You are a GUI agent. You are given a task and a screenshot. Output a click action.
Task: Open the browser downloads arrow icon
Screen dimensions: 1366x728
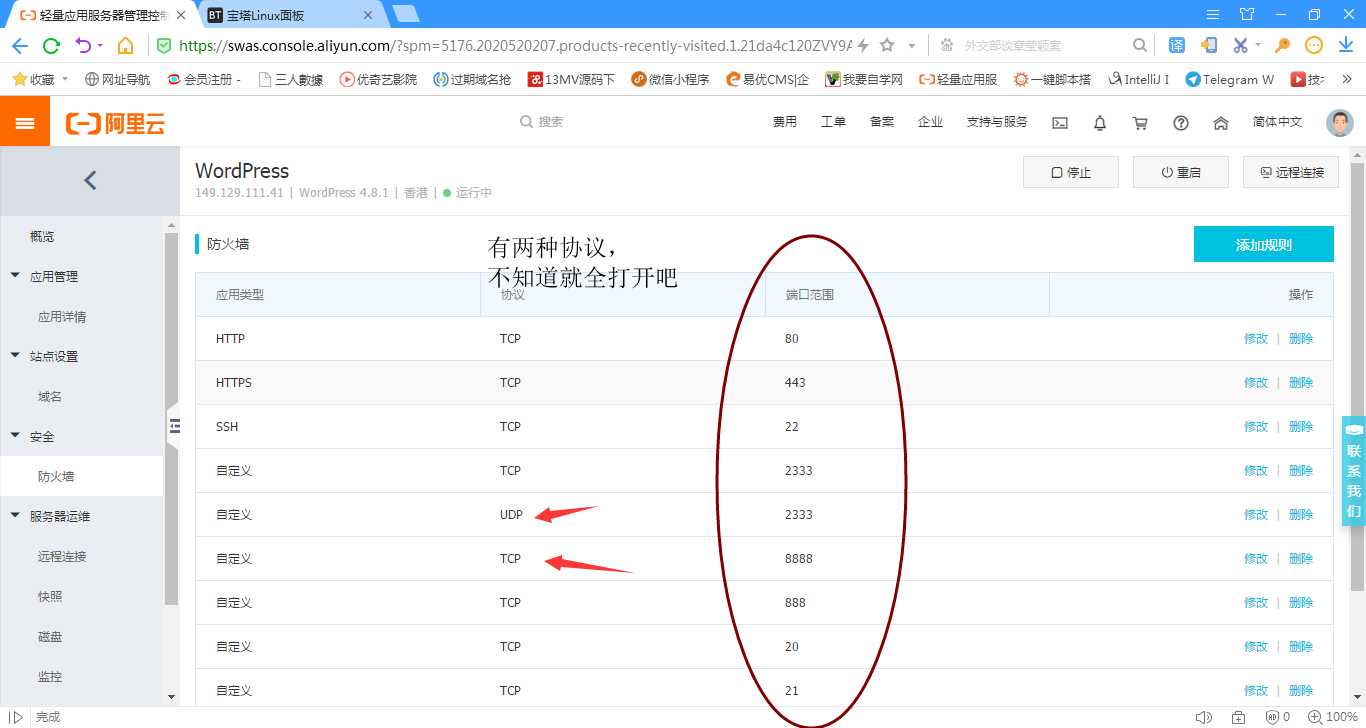click(x=1345, y=46)
